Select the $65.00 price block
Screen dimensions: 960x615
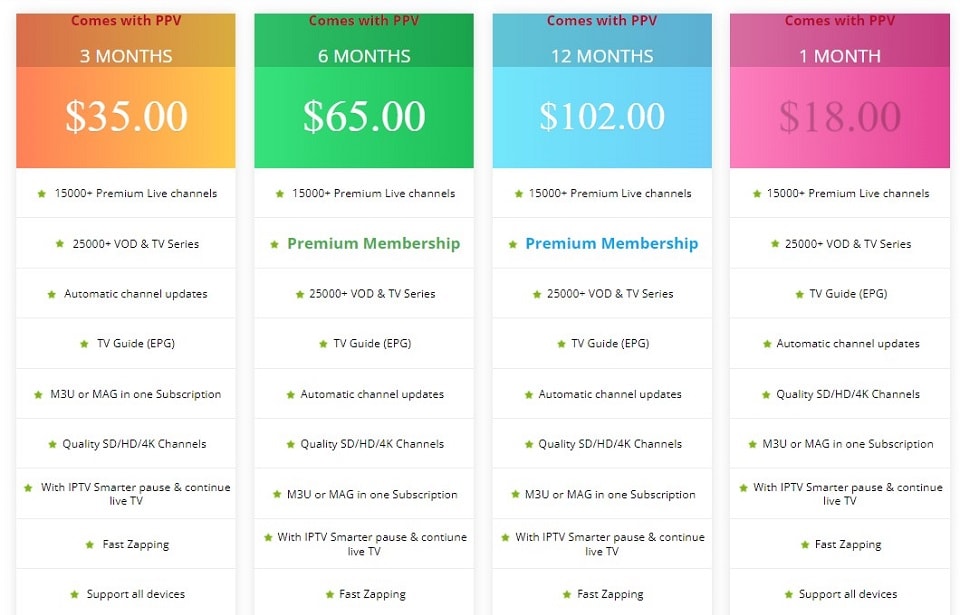[364, 117]
